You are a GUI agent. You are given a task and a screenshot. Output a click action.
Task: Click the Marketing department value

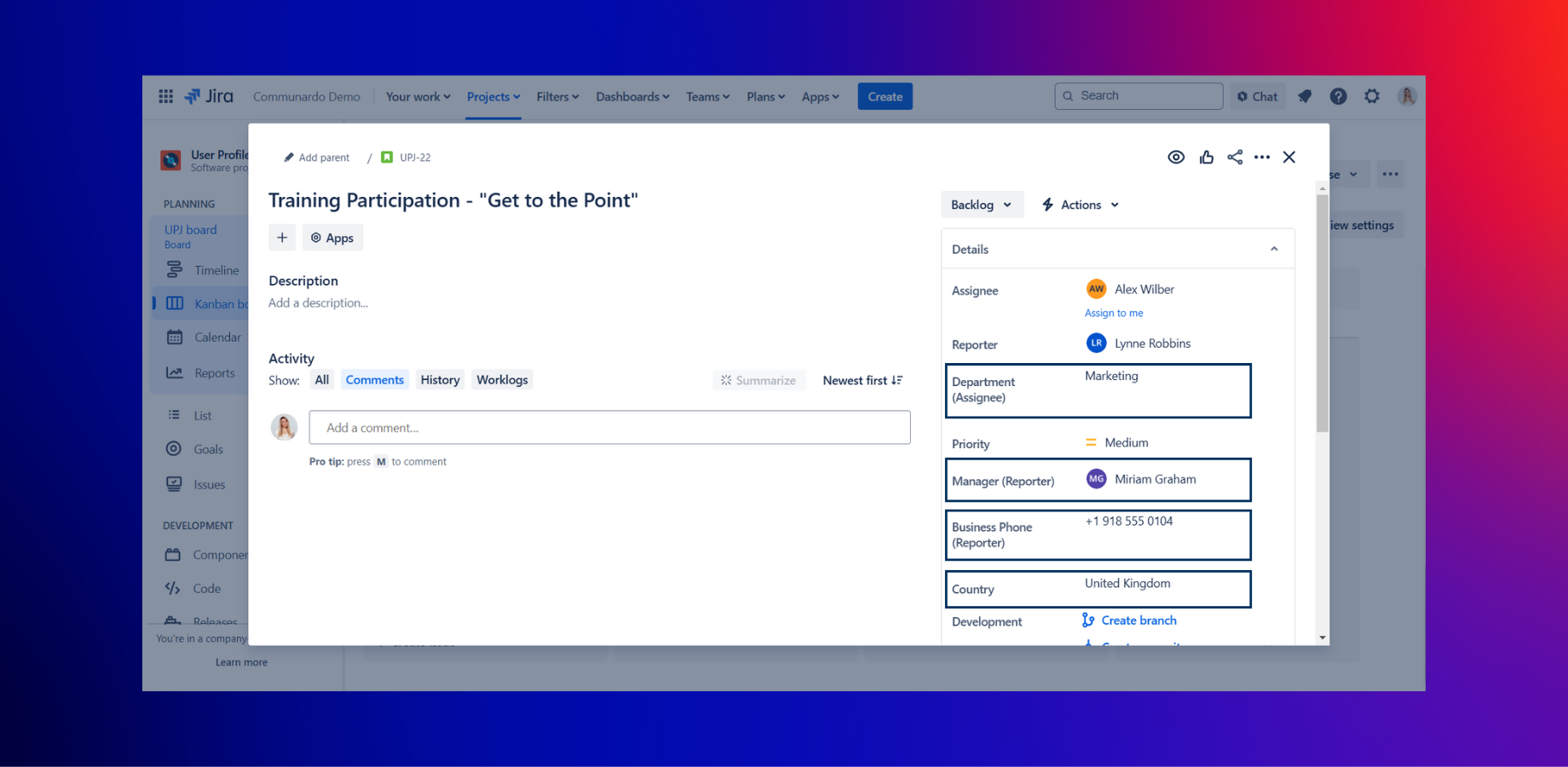1111,376
